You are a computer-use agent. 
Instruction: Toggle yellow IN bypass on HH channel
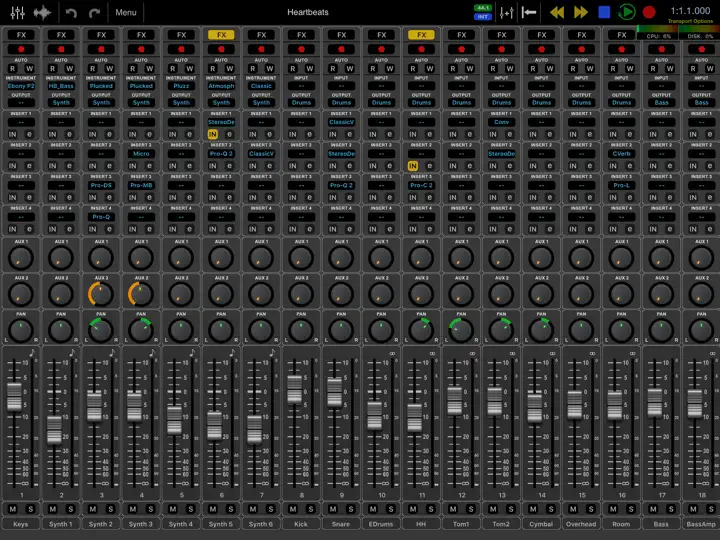click(x=413, y=166)
